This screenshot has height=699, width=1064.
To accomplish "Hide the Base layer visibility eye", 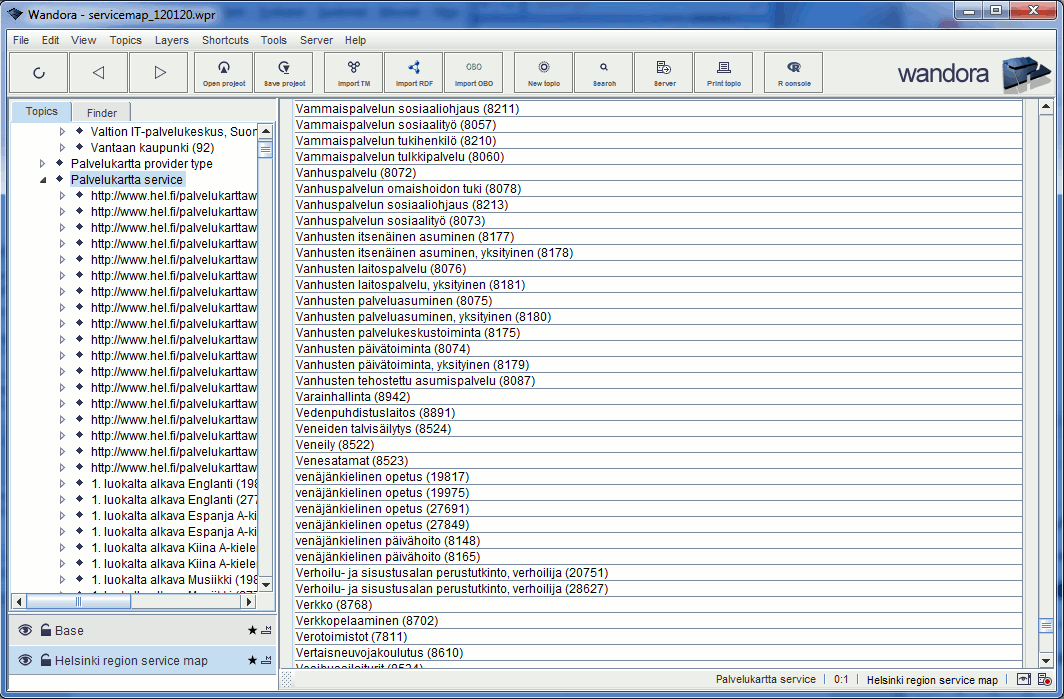I will [x=24, y=630].
